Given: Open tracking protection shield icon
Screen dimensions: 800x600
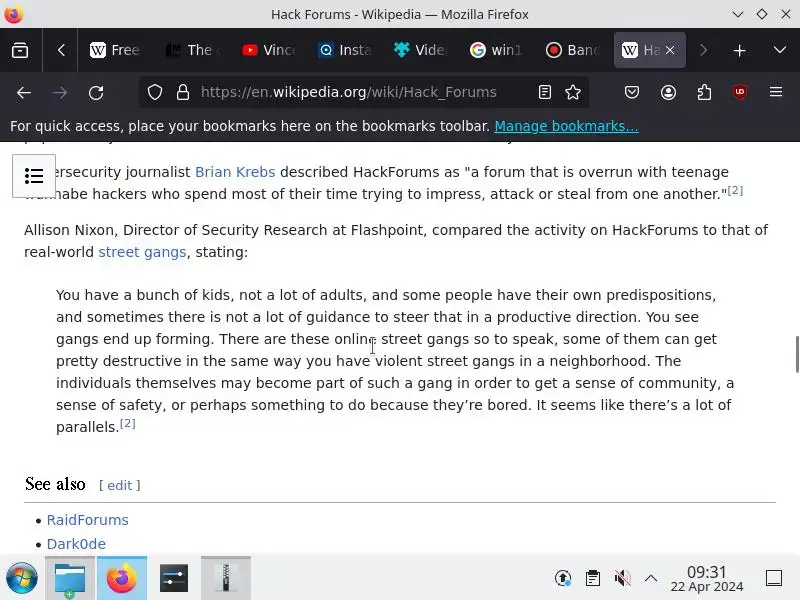Looking at the screenshot, I should tap(155, 92).
